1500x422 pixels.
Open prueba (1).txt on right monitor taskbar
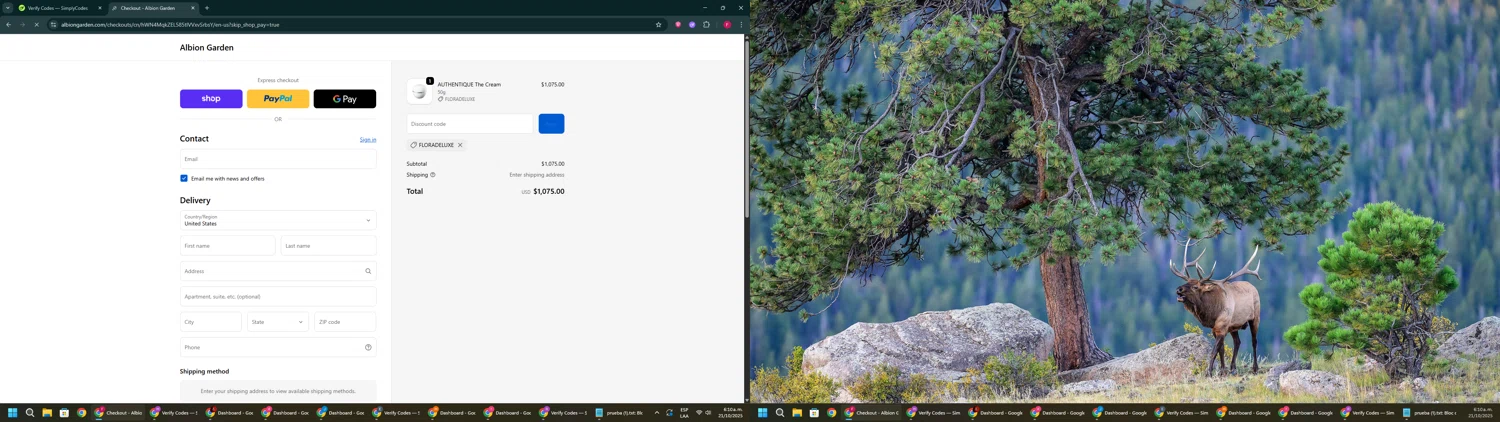click(1428, 412)
